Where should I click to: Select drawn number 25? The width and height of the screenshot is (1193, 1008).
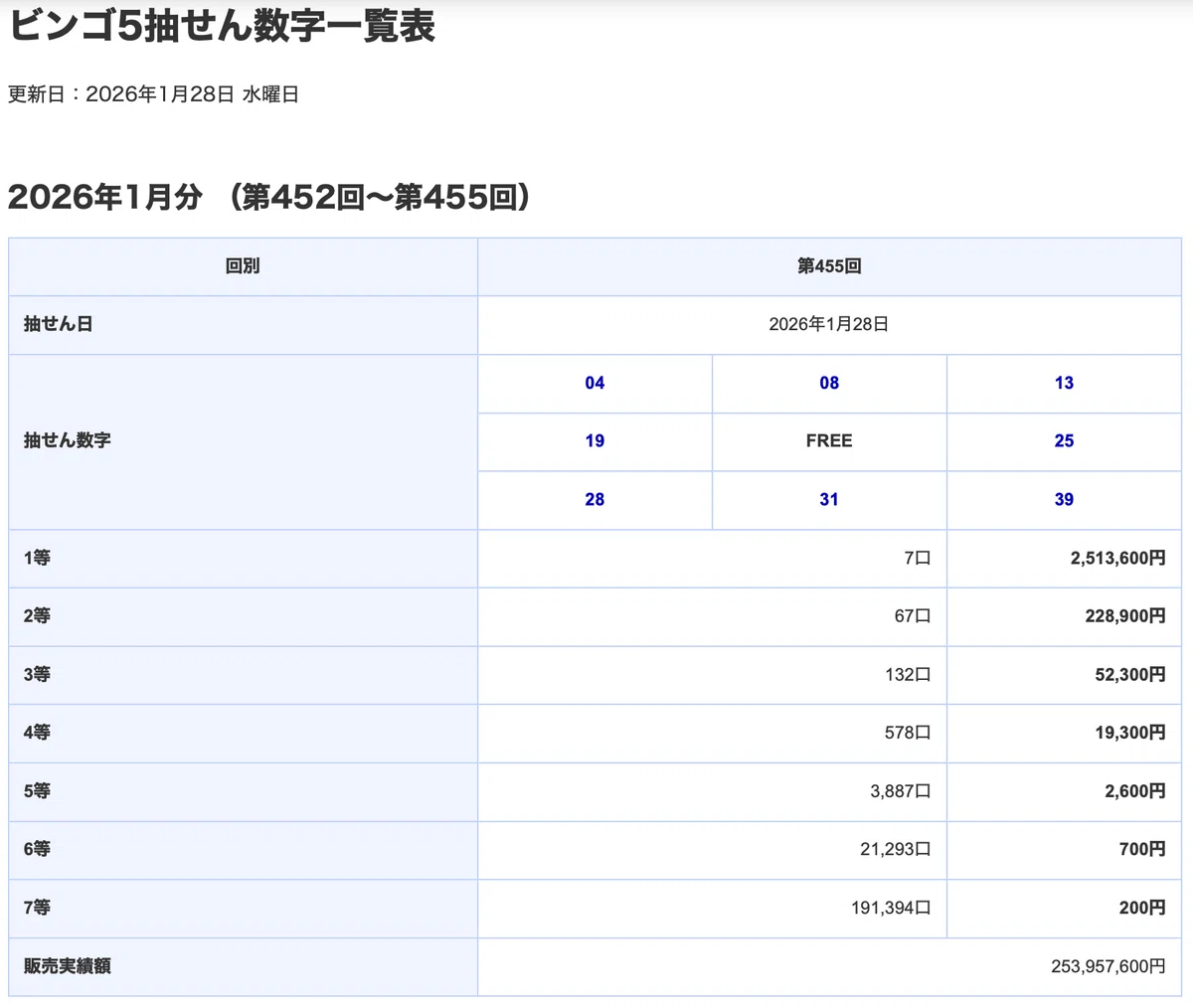tap(1064, 441)
